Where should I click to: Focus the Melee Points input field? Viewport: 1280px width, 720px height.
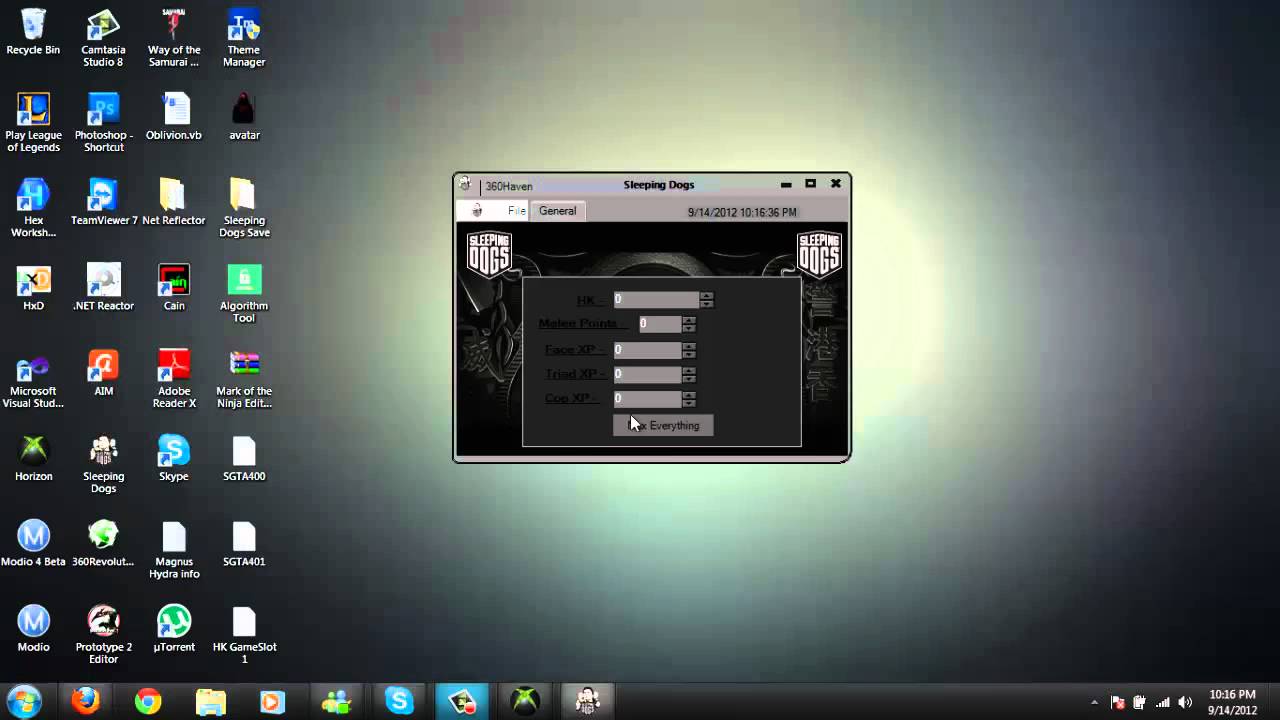click(660, 324)
